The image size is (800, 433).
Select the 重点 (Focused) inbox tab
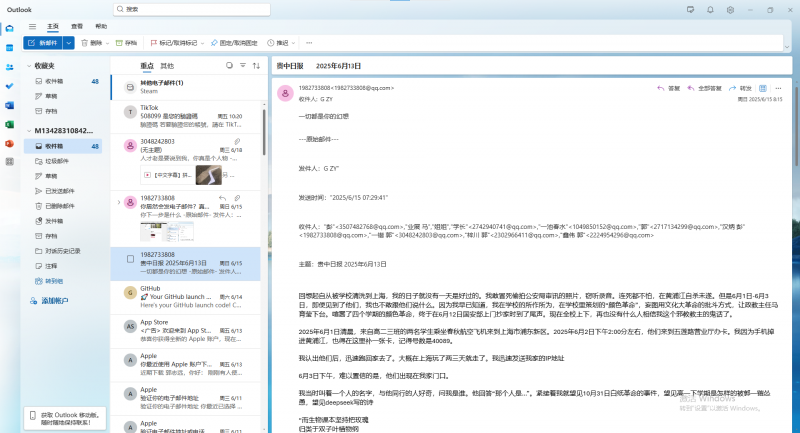(x=147, y=66)
